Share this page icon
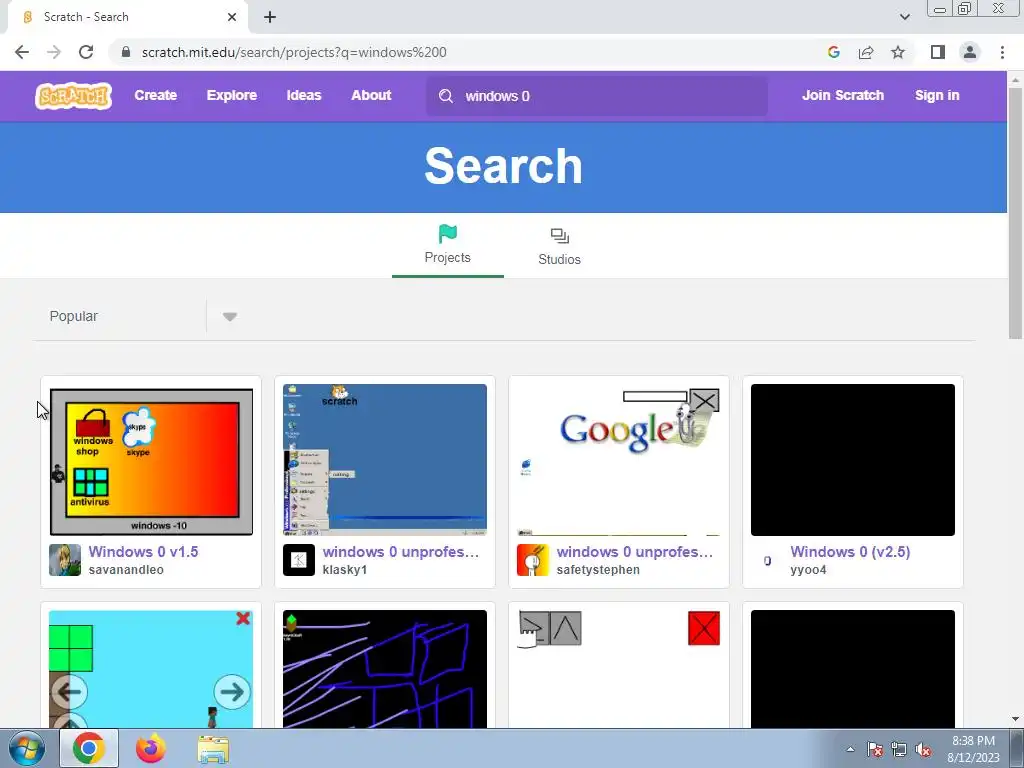 pos(866,52)
